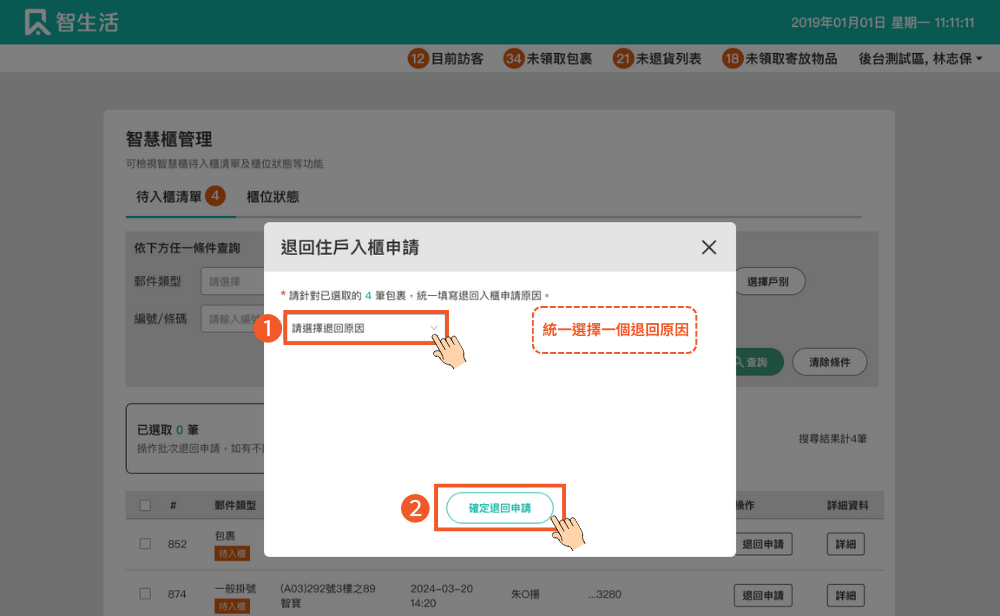Check the checkbox for row 874
This screenshot has width=1000, height=616.
[145, 595]
